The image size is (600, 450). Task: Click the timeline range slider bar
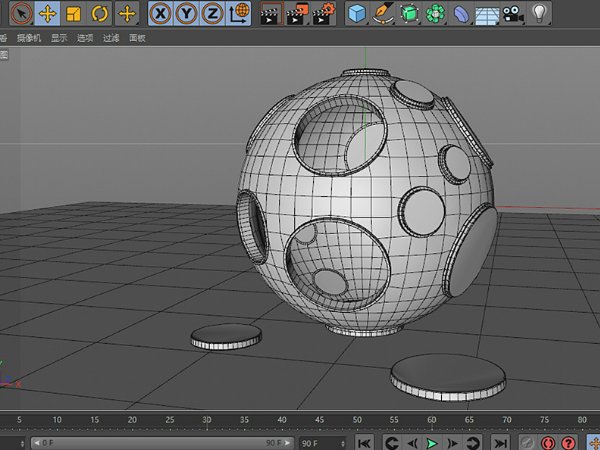coord(160,442)
